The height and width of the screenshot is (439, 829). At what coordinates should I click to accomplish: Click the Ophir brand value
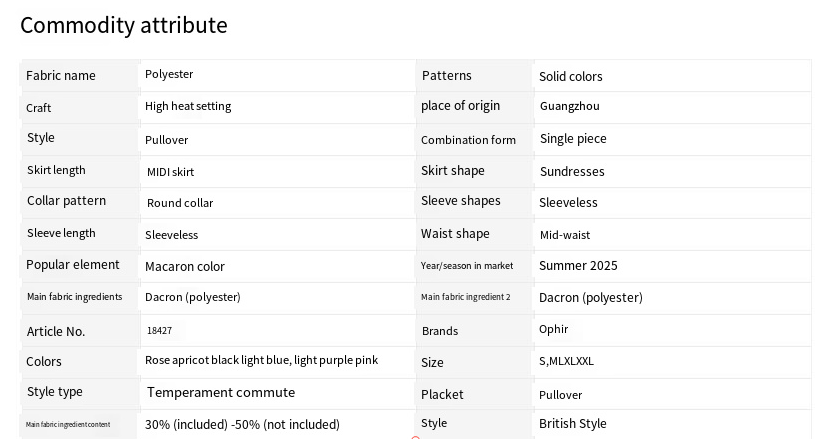click(x=553, y=329)
